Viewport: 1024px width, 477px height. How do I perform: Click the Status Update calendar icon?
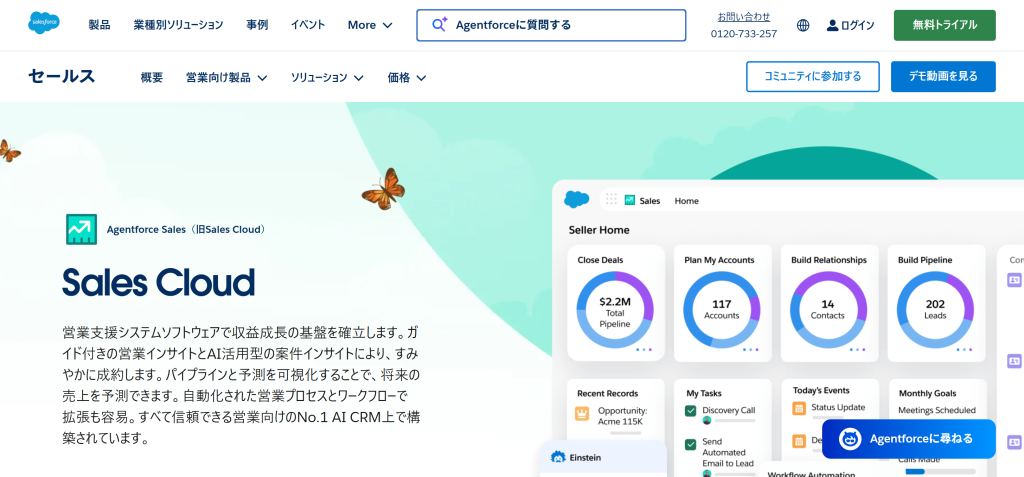click(x=798, y=408)
